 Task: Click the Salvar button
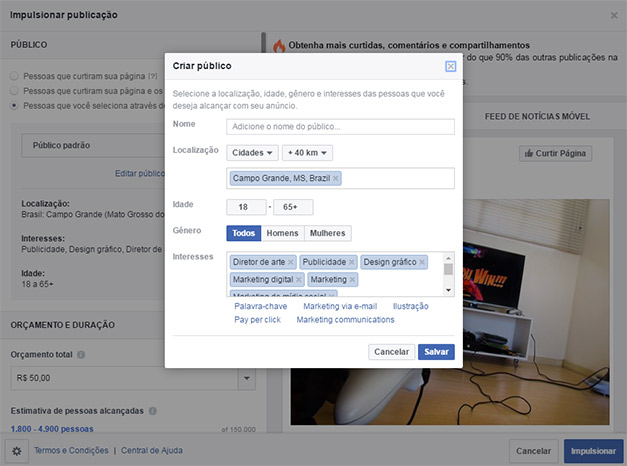436,352
